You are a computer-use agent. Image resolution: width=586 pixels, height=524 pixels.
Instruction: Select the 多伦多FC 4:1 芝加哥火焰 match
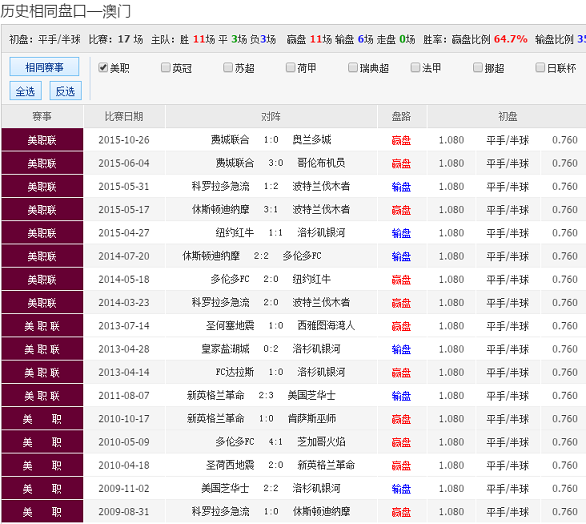293,442
